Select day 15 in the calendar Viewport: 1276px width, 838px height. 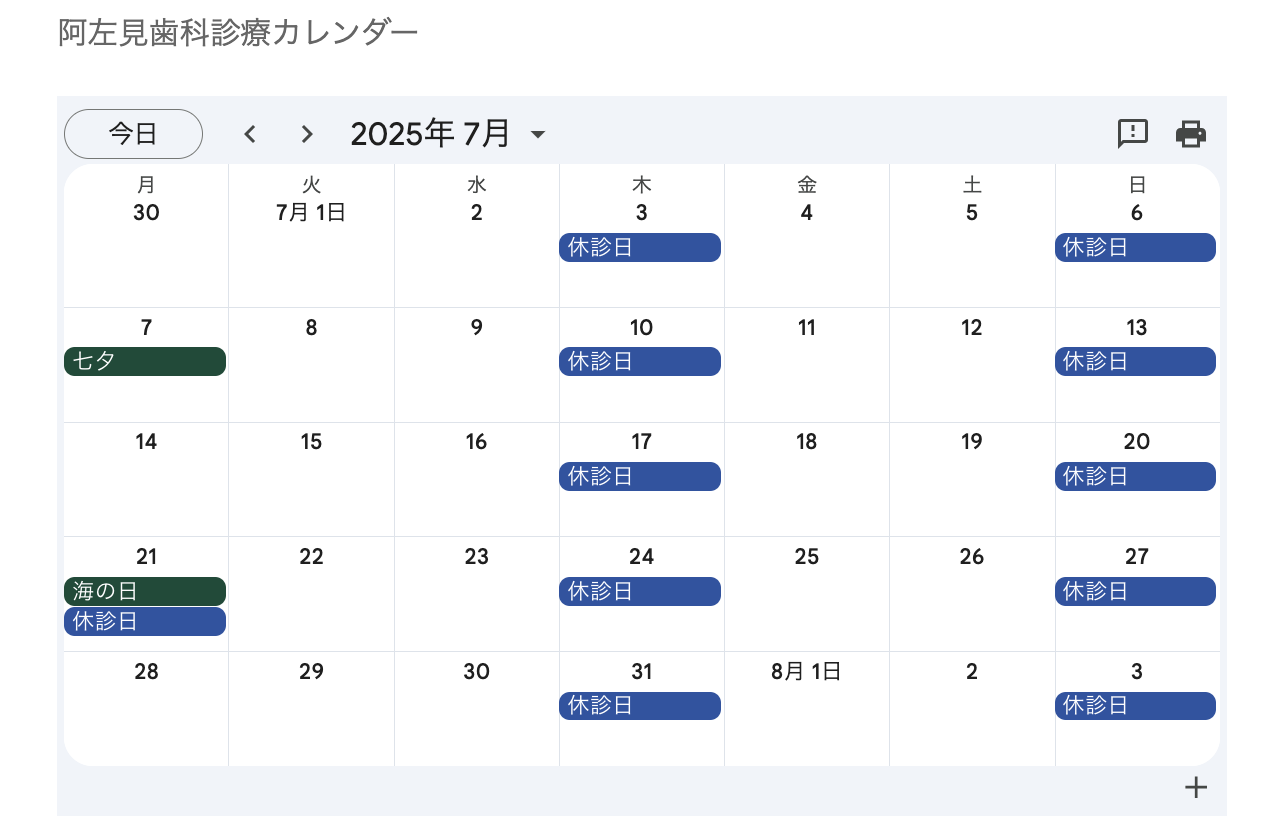pos(311,442)
